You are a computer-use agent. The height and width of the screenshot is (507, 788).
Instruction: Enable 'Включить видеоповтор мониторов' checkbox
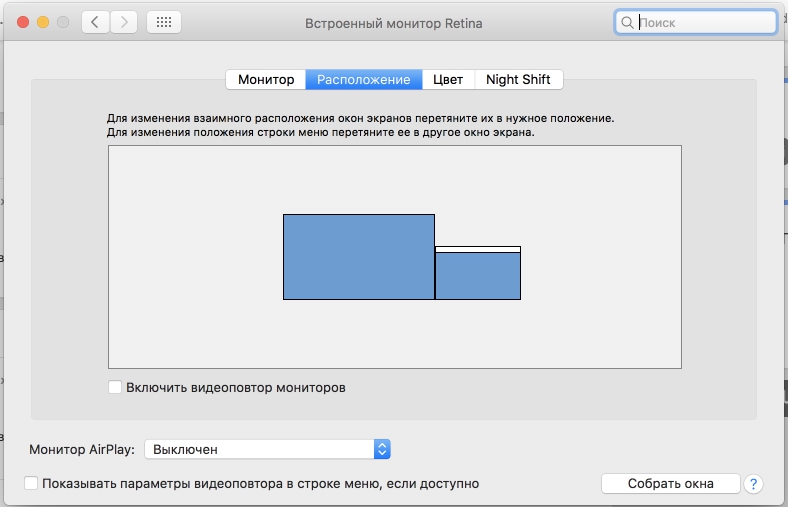pos(115,387)
